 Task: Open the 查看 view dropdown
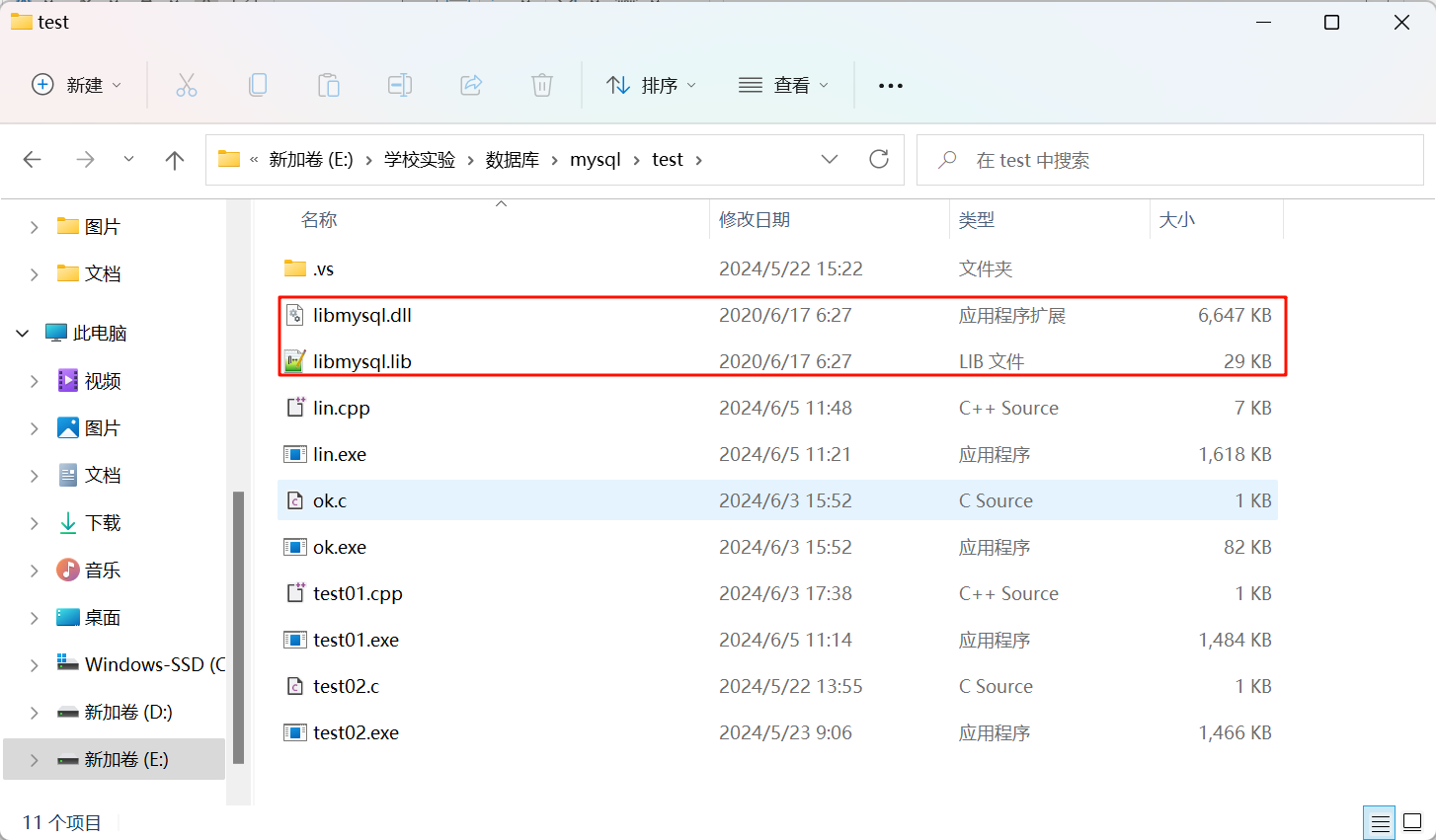click(784, 85)
